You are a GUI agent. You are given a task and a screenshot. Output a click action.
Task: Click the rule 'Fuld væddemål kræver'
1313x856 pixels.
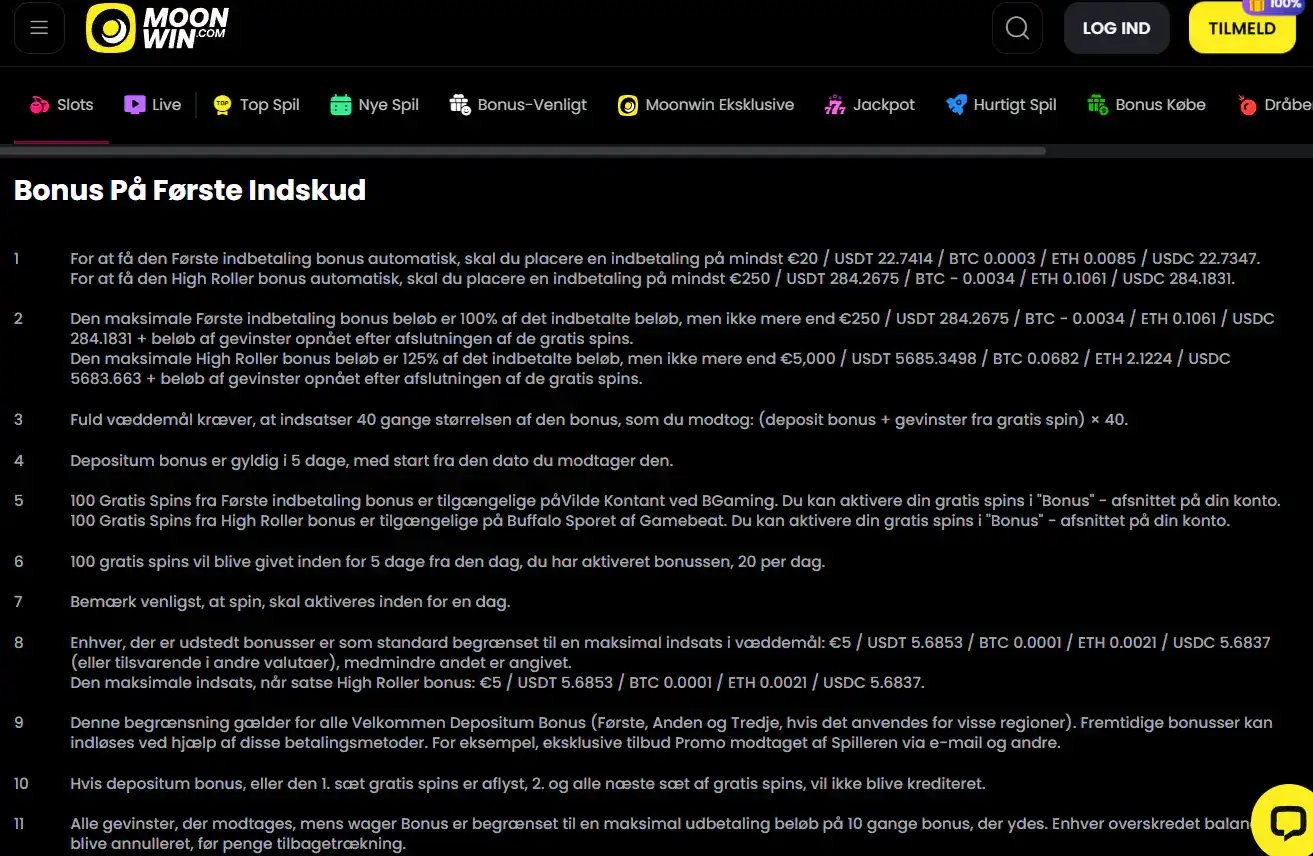click(x=599, y=420)
